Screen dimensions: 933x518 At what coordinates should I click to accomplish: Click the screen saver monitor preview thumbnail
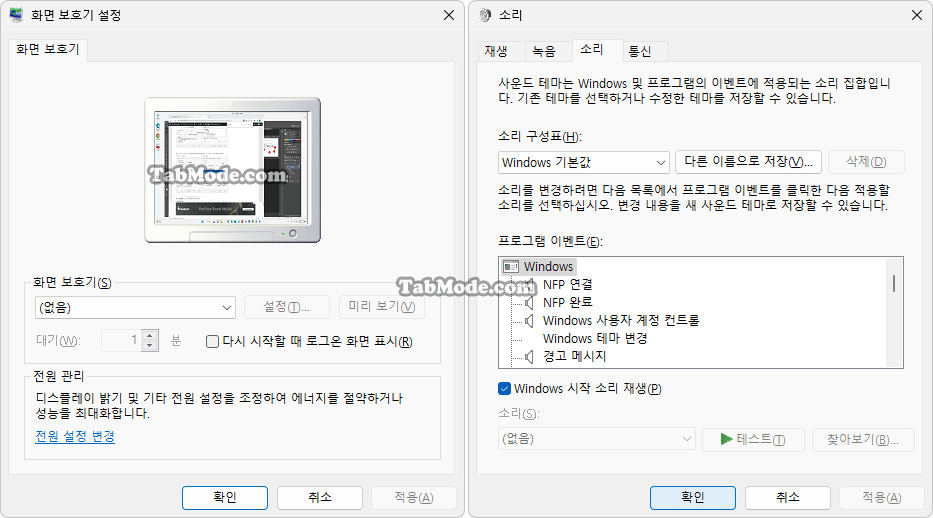tap(233, 170)
